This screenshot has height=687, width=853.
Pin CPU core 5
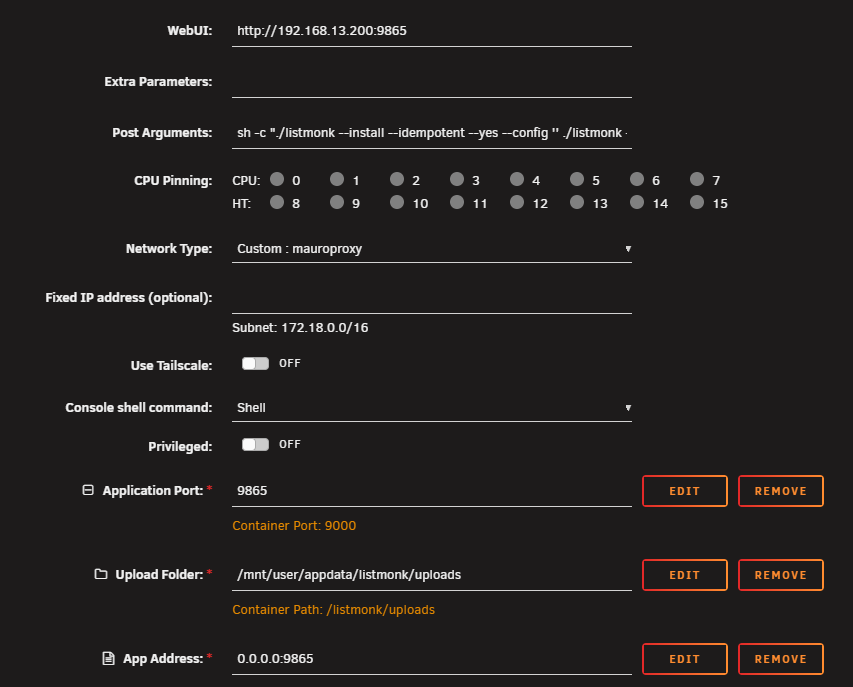577,179
